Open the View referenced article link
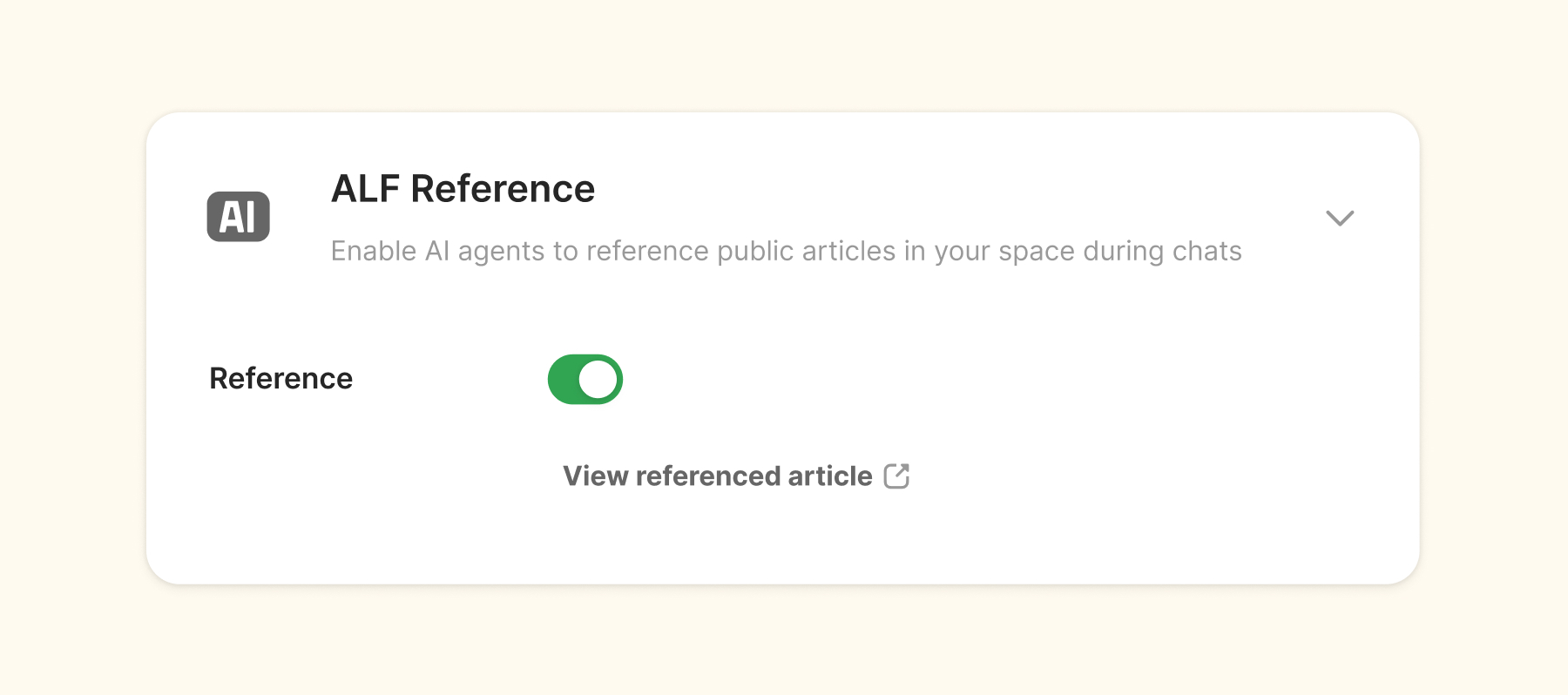 pos(718,476)
